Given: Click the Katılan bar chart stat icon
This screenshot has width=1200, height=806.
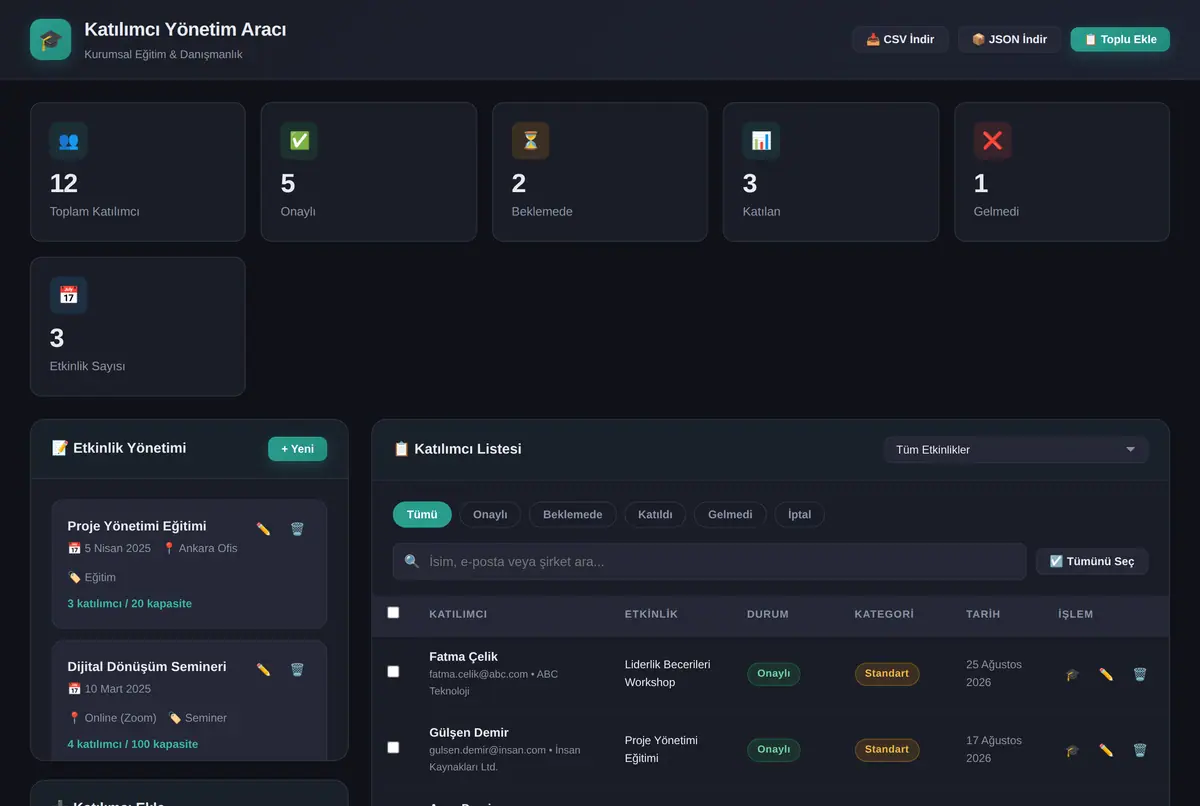Looking at the screenshot, I should (762, 141).
